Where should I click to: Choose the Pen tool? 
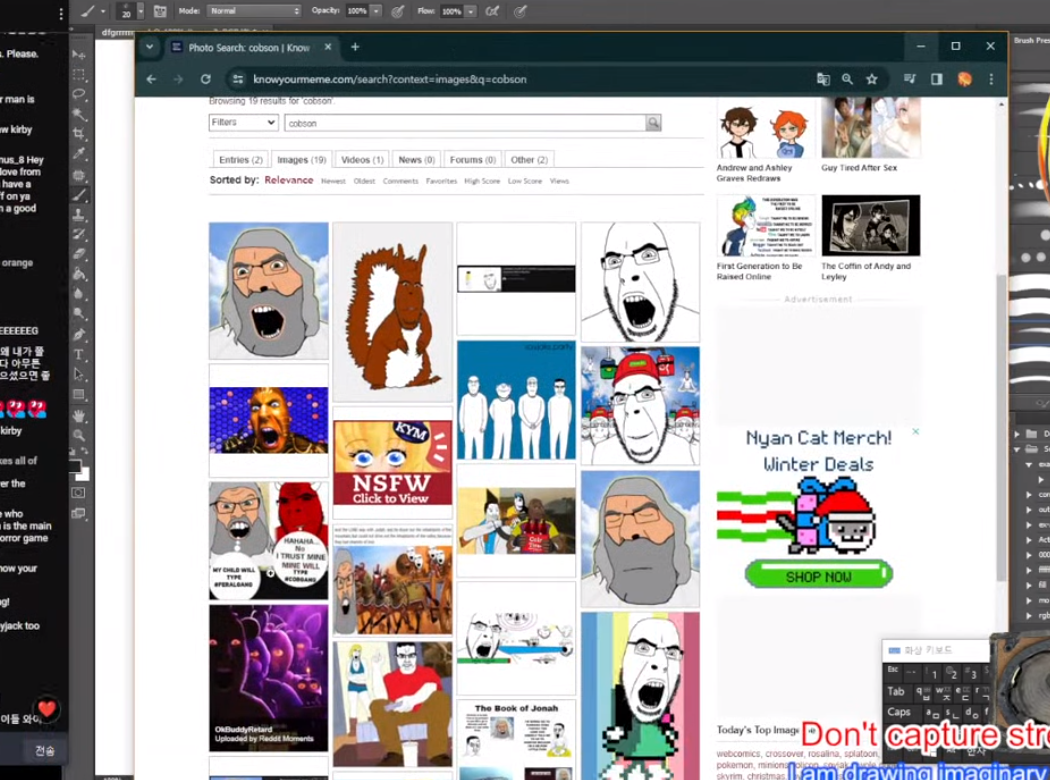point(79,335)
